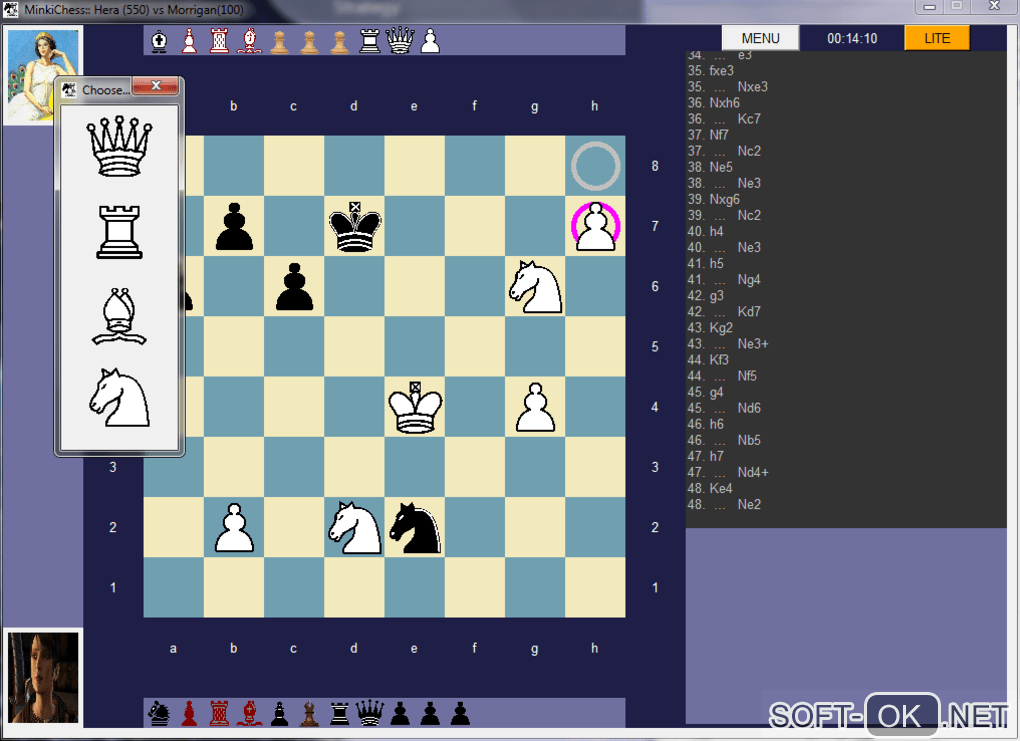Click move '39. Nxg6' in the move list

click(x=714, y=199)
